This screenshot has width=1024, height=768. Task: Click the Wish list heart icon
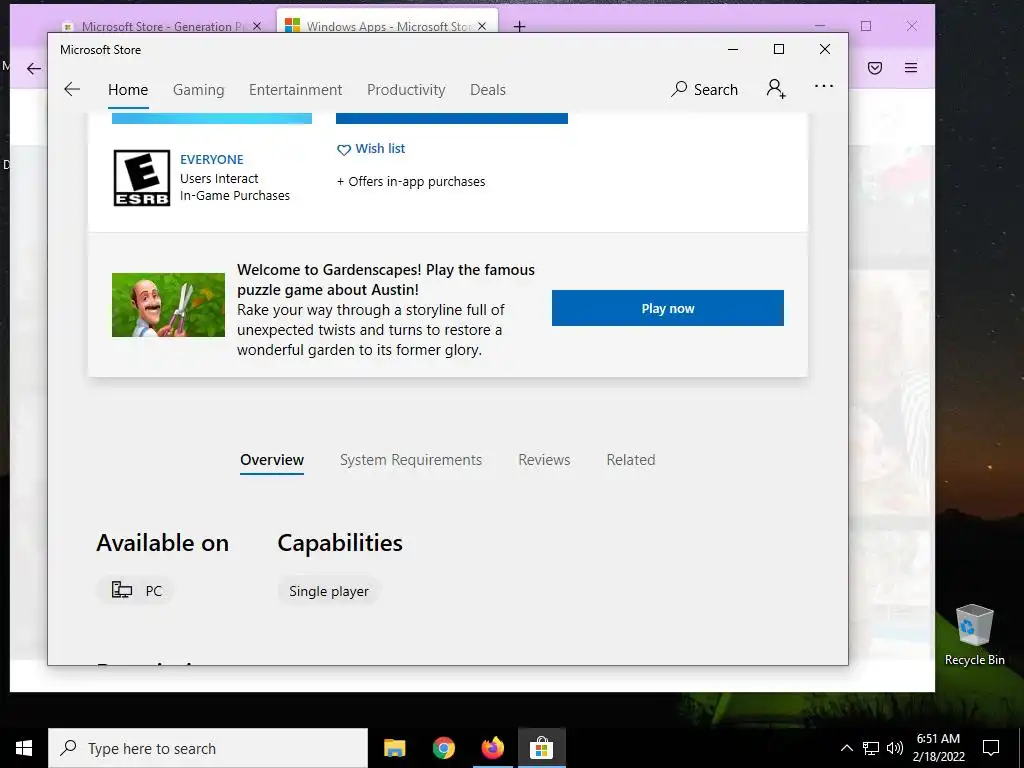pos(344,150)
